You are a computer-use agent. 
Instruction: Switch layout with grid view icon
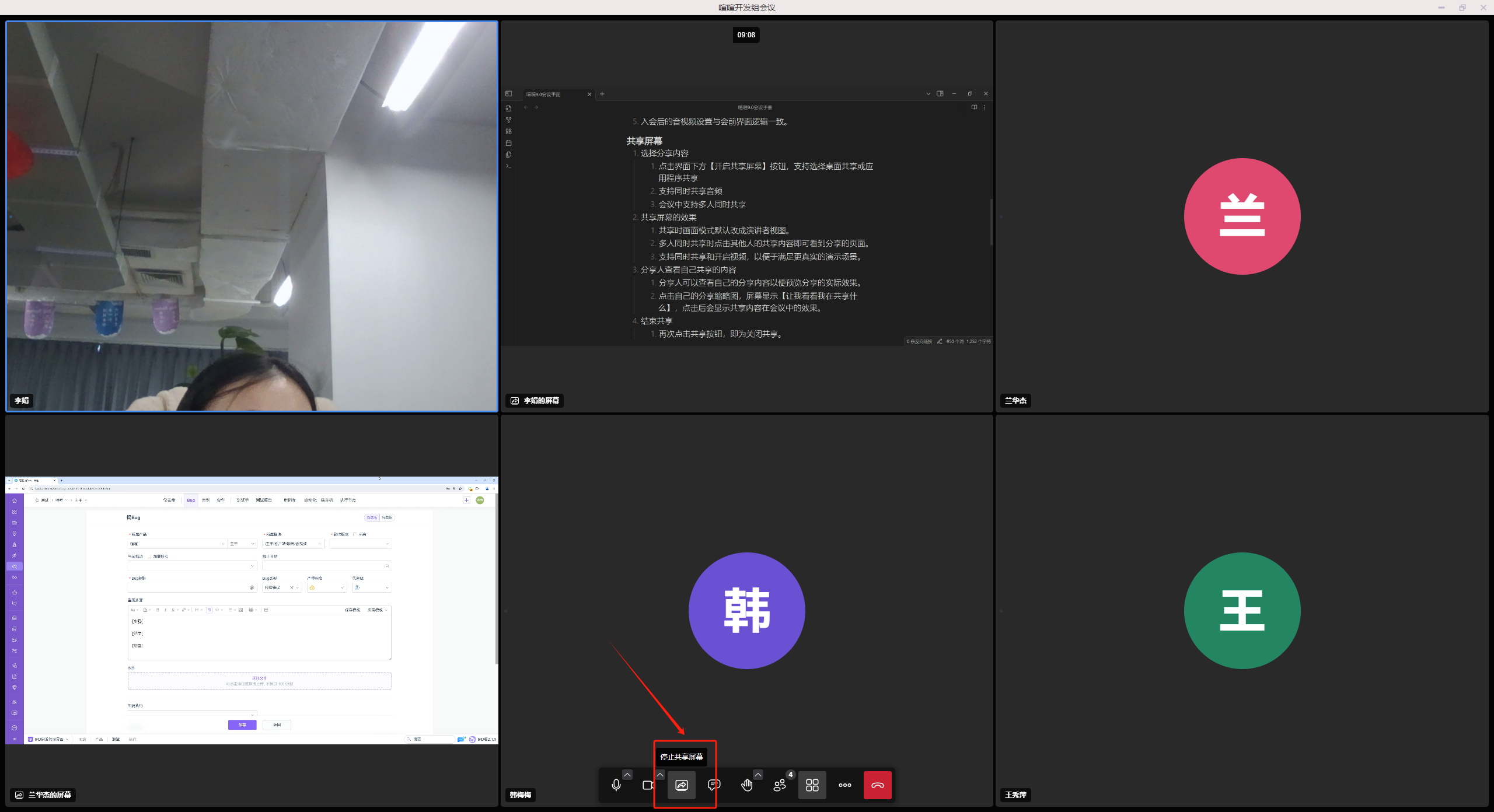(812, 785)
